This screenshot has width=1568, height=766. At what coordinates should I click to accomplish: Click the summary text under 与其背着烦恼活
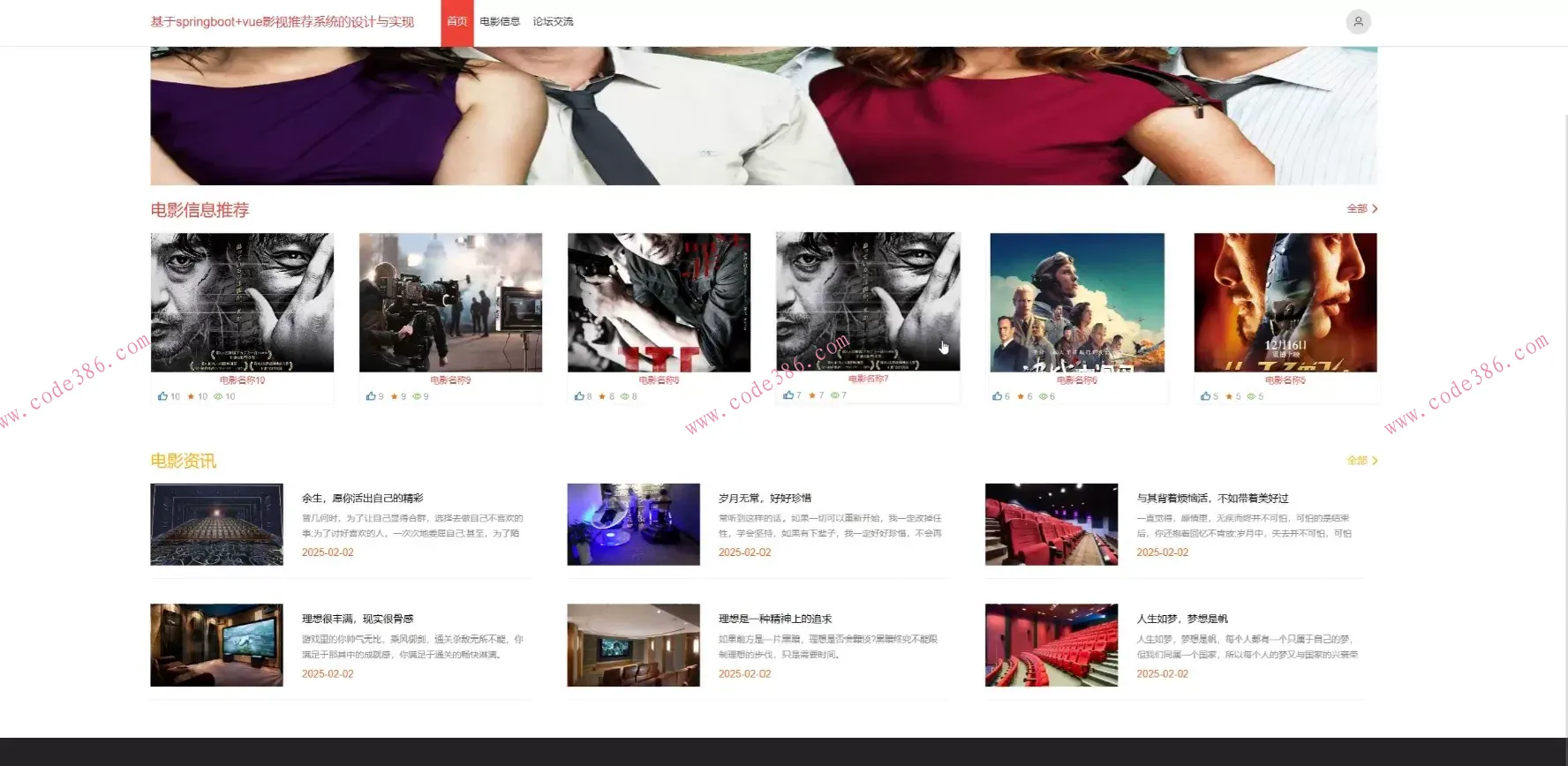pos(1244,526)
